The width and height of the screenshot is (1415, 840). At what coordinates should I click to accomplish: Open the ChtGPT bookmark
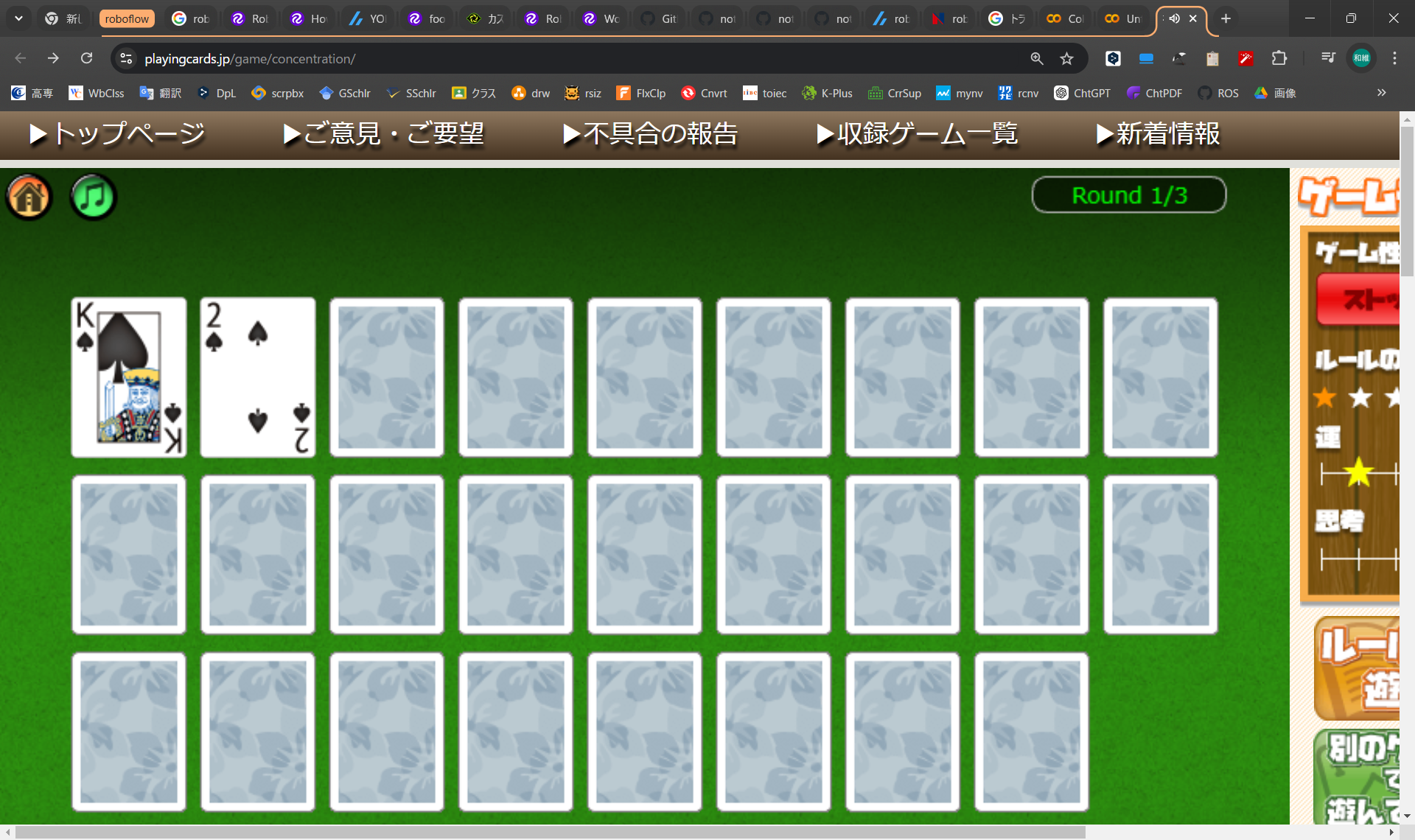[x=1082, y=93]
